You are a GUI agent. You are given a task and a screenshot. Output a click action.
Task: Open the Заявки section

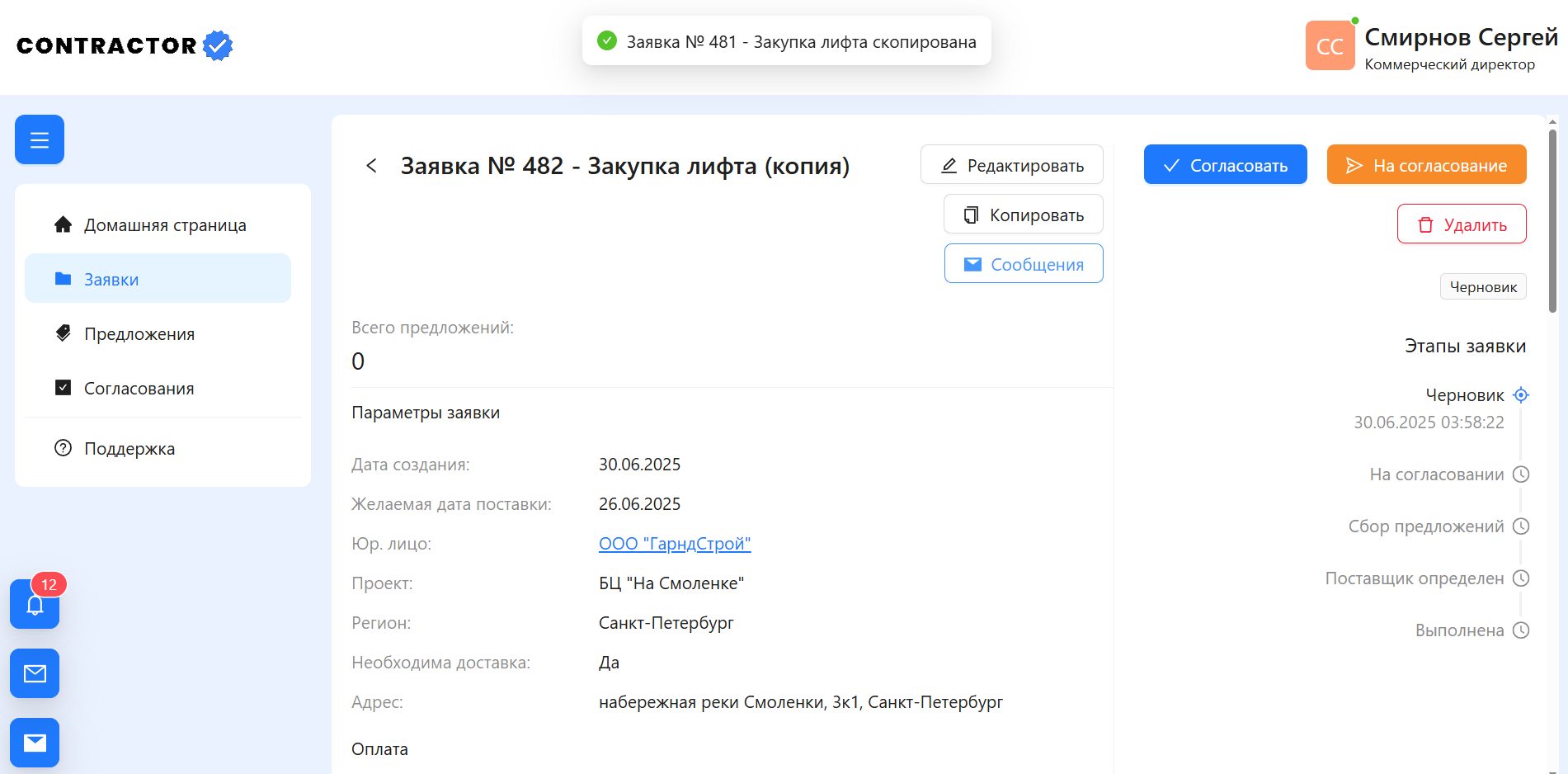158,279
